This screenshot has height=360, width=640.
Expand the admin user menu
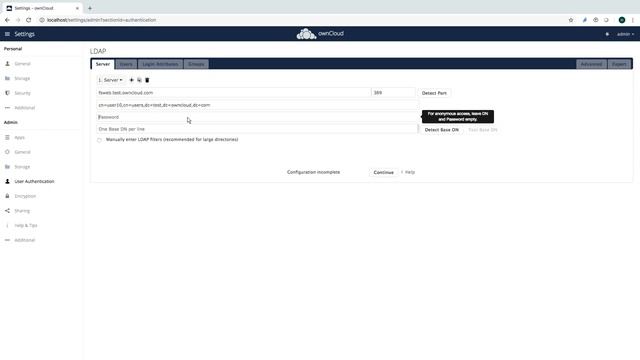point(625,34)
